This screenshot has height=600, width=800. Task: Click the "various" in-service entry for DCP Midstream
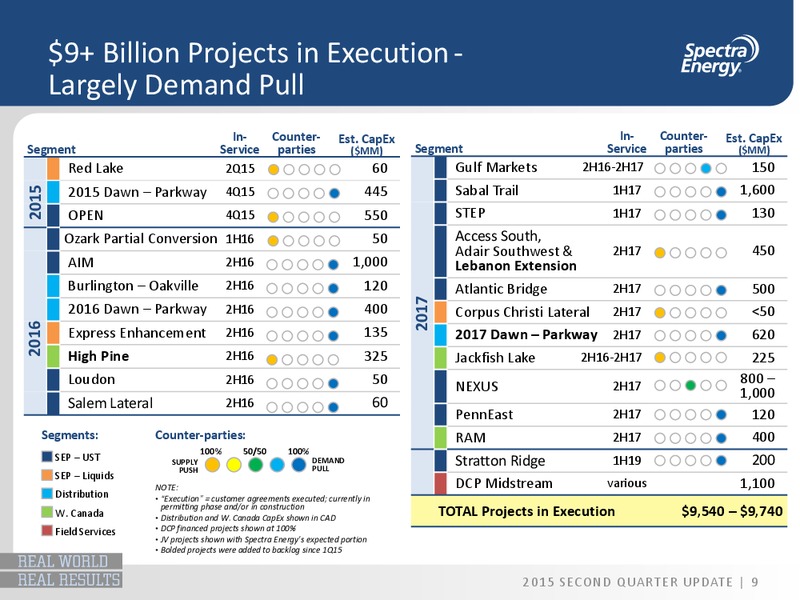pos(627,483)
